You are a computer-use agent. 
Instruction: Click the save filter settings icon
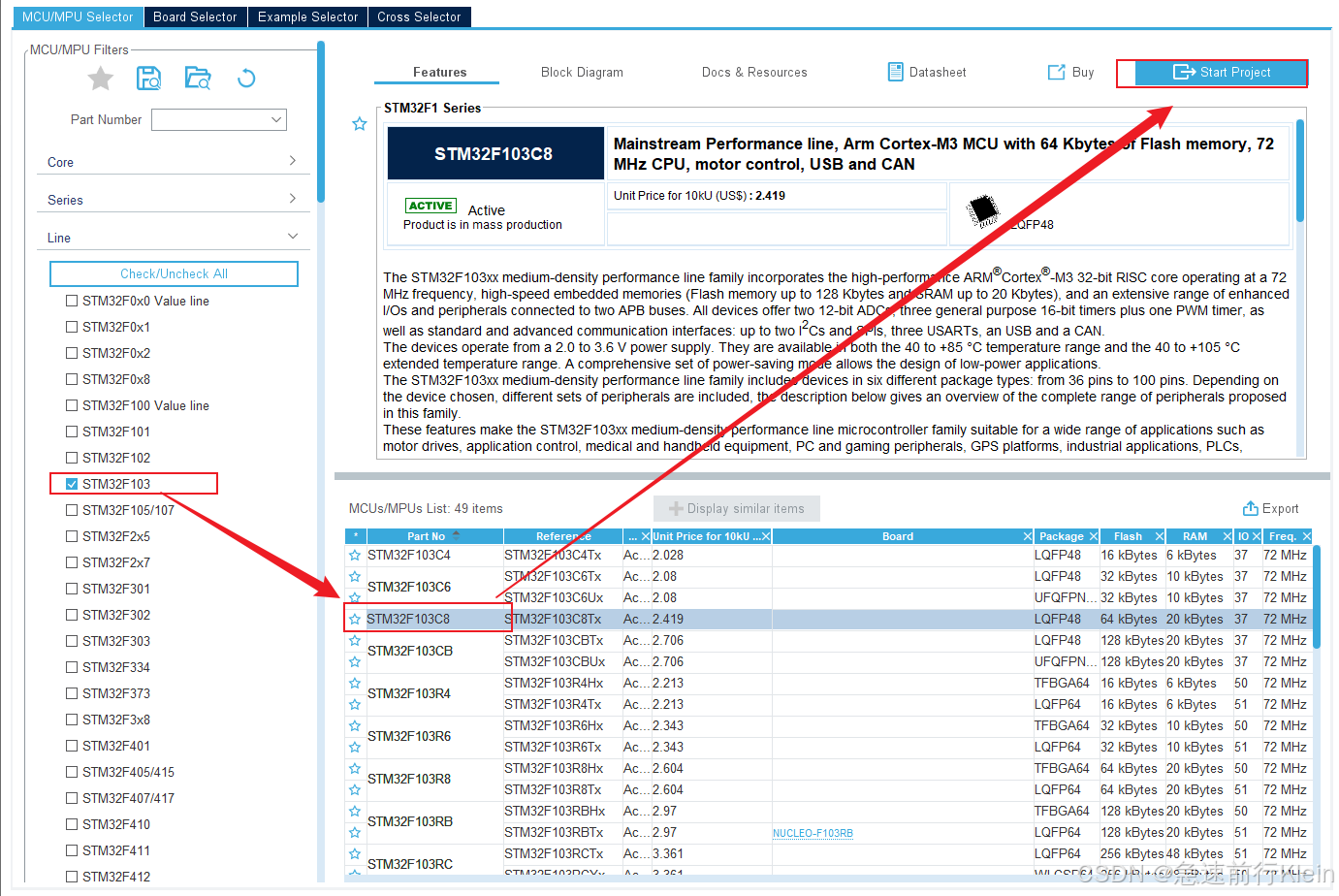coord(148,79)
